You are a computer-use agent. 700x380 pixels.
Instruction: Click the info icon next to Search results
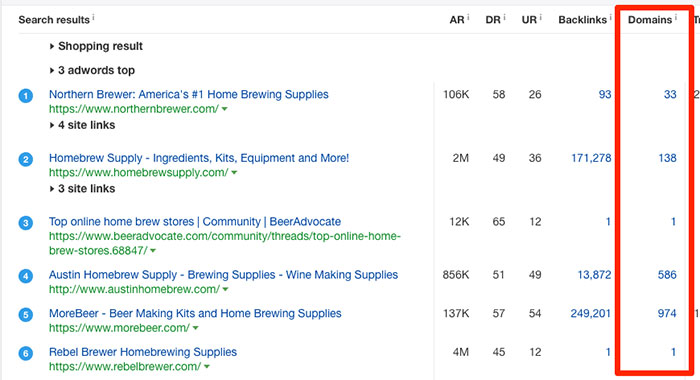point(93,17)
